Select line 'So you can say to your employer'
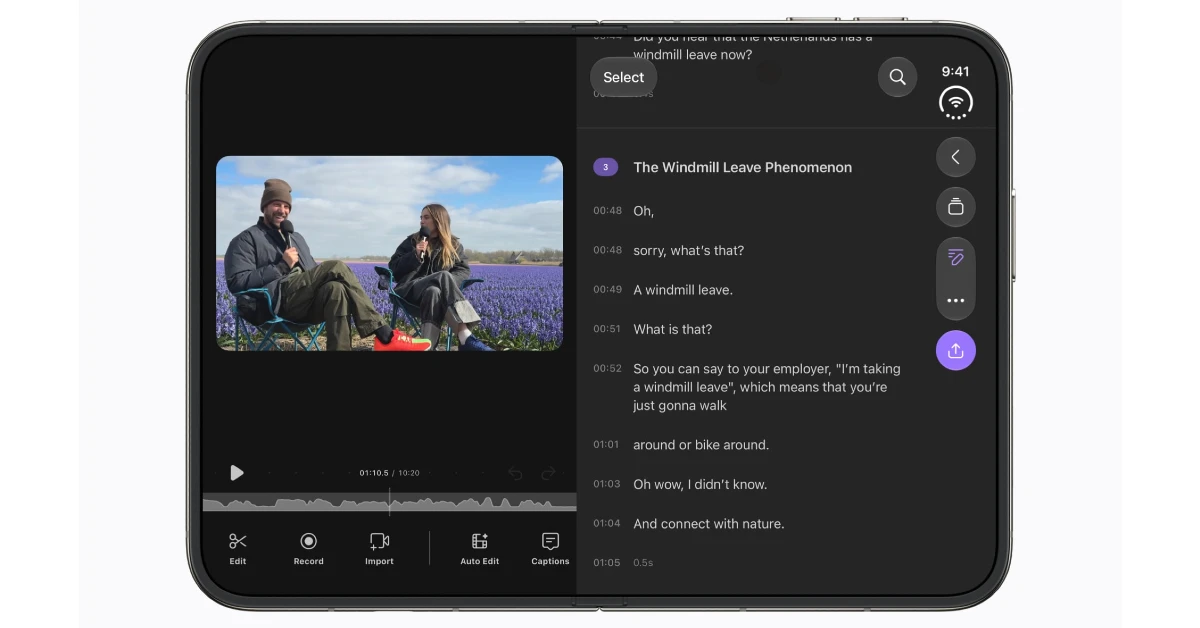The height and width of the screenshot is (628, 1200). pyautogui.click(x=767, y=387)
